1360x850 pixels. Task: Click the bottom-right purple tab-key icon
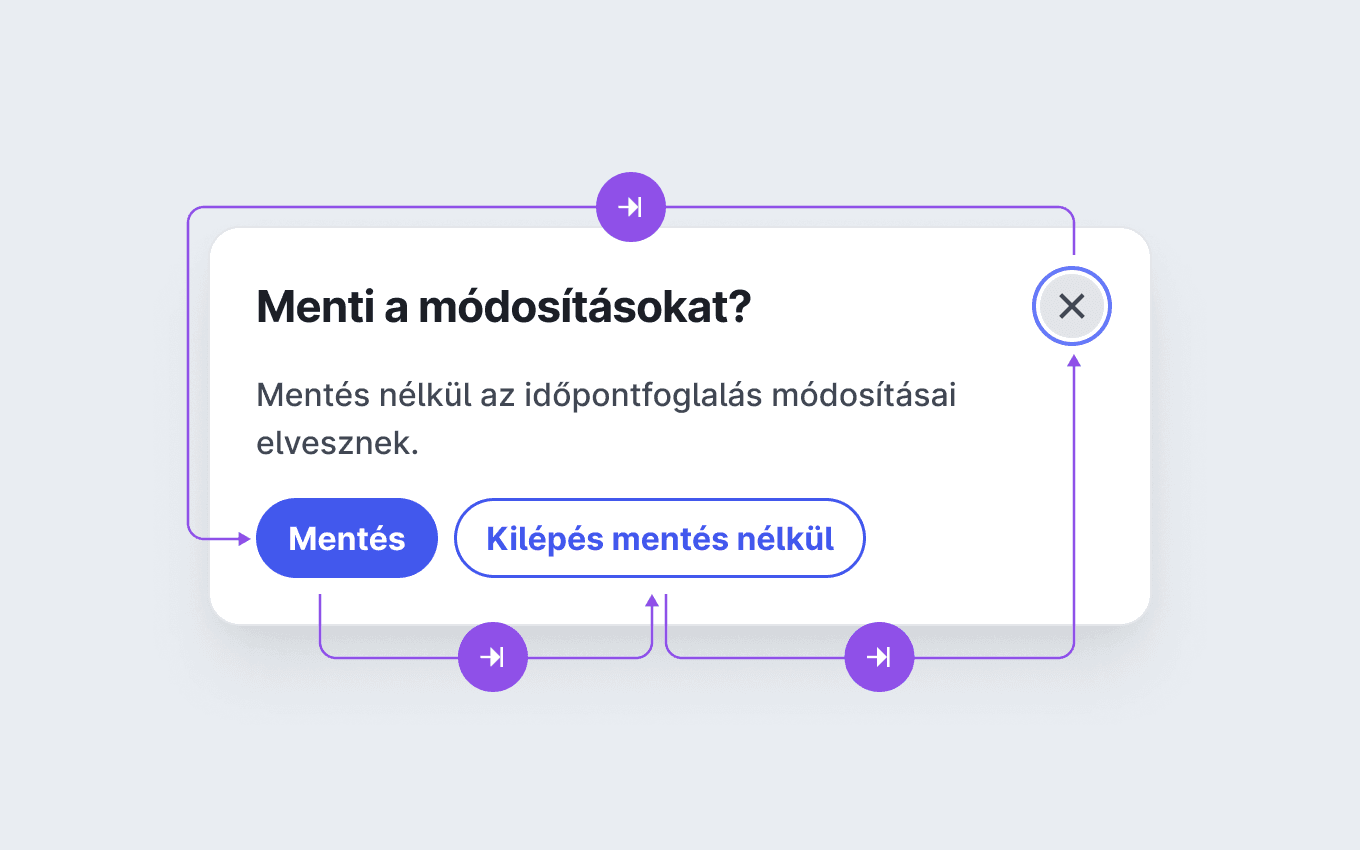[x=879, y=657]
